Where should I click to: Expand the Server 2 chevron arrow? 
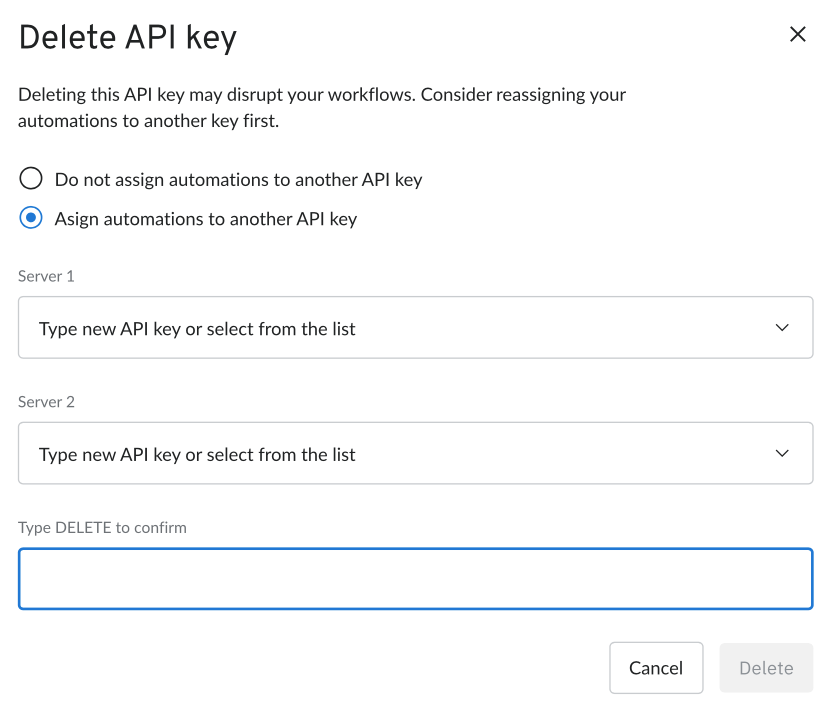782,453
